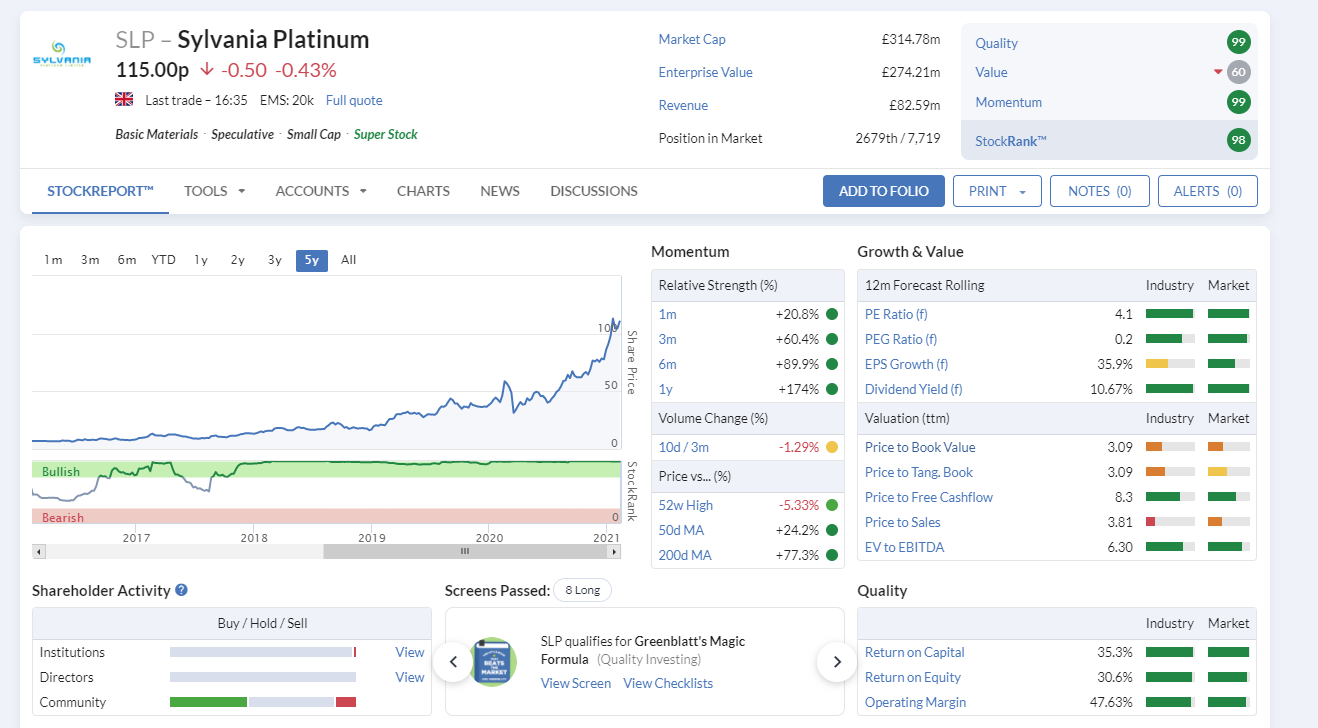Click the Market Cap link
Viewport: 1318px width, 728px height.
[x=692, y=39]
